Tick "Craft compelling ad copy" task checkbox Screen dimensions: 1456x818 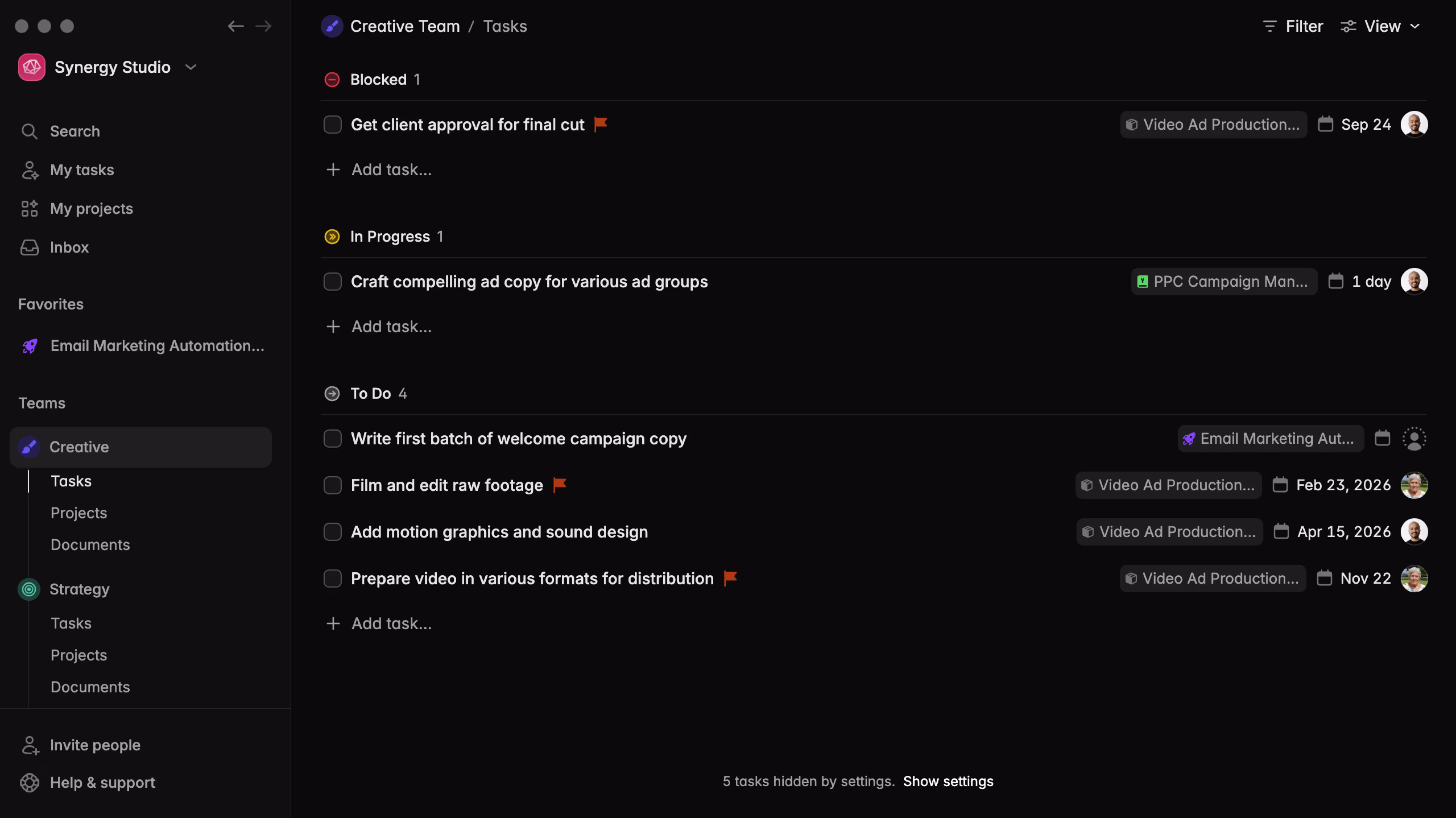point(333,281)
